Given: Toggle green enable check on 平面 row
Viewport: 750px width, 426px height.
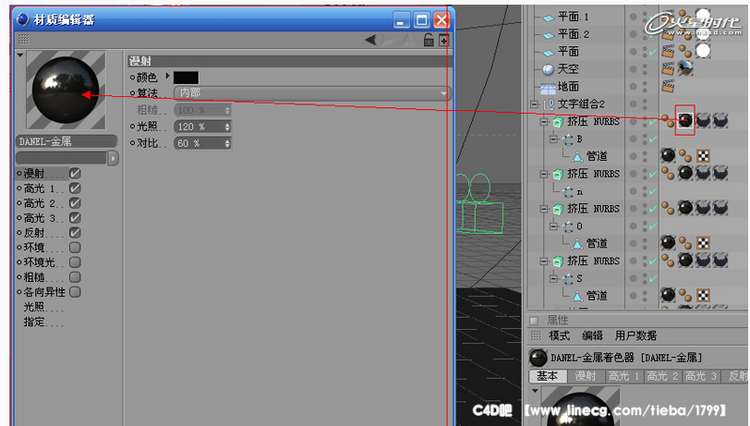Looking at the screenshot, I should click(653, 51).
